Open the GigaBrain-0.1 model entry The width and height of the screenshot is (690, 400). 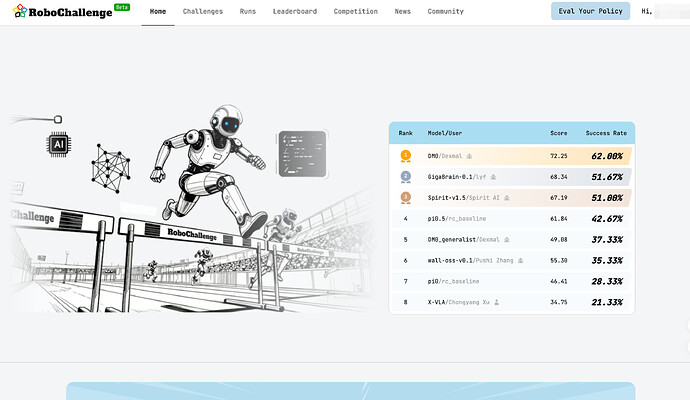(457, 177)
